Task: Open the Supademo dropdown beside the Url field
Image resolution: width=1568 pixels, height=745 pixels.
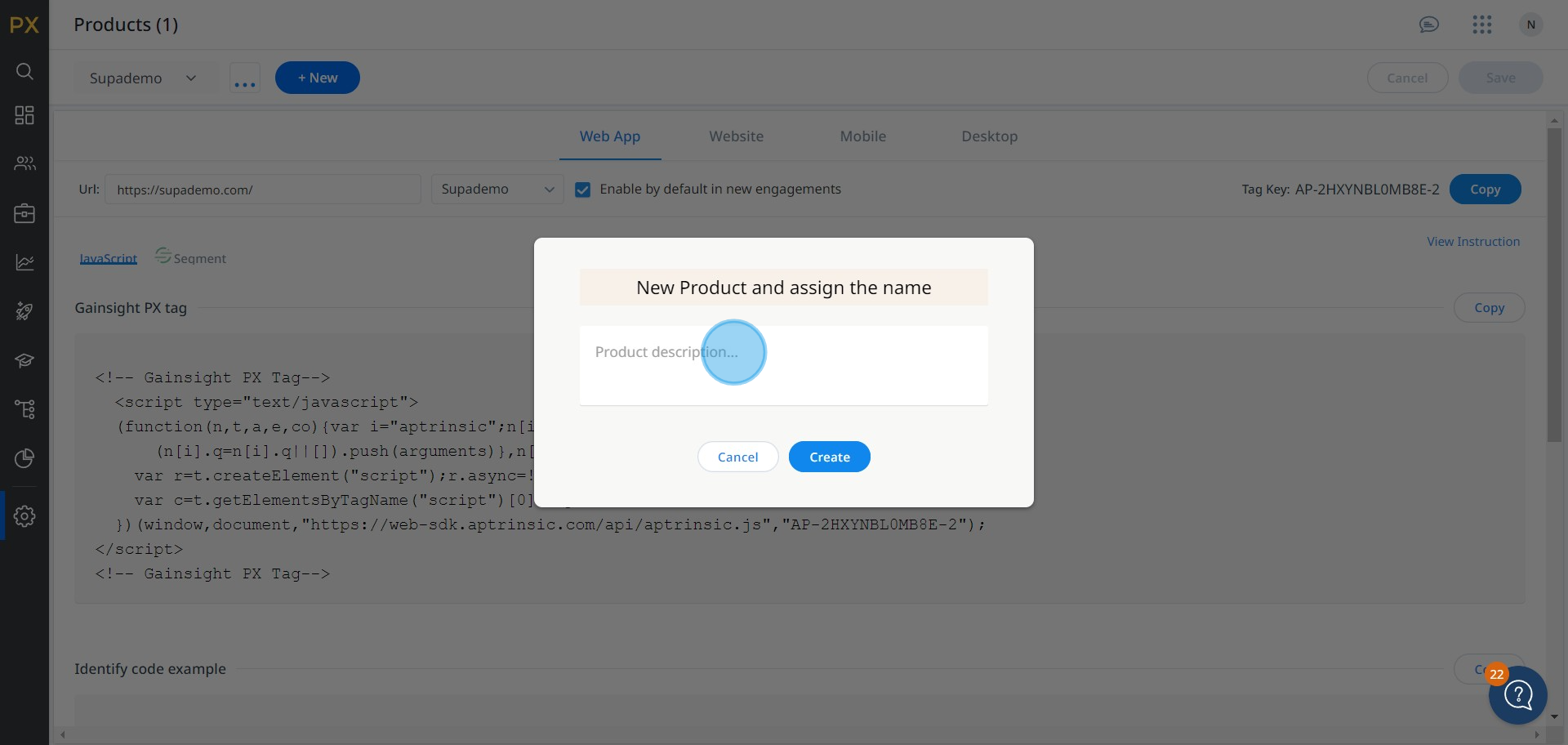Action: pos(497,190)
